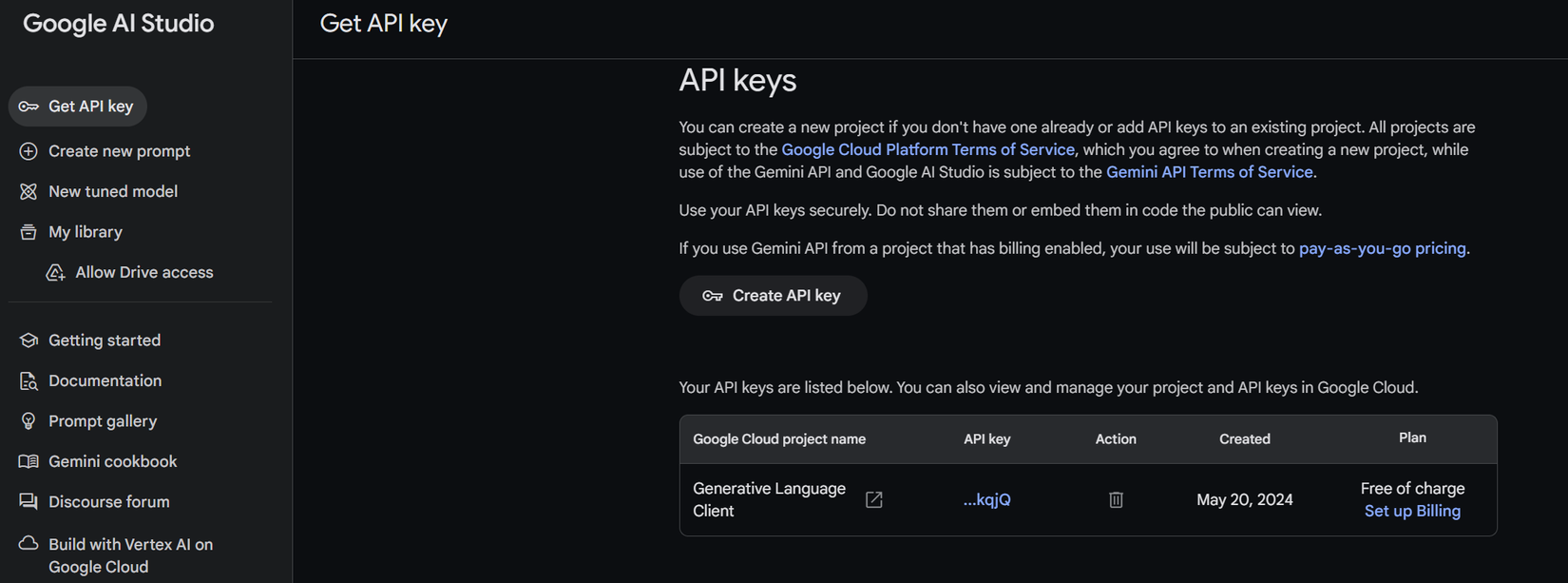The height and width of the screenshot is (583, 1568).
Task: Open Google Cloud Platform Terms of Service link
Action: point(927,149)
